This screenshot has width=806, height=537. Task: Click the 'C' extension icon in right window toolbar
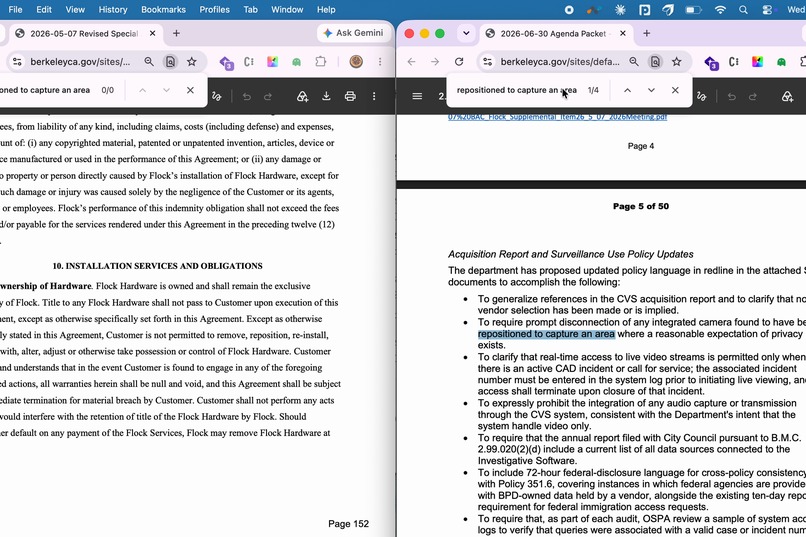[734, 62]
